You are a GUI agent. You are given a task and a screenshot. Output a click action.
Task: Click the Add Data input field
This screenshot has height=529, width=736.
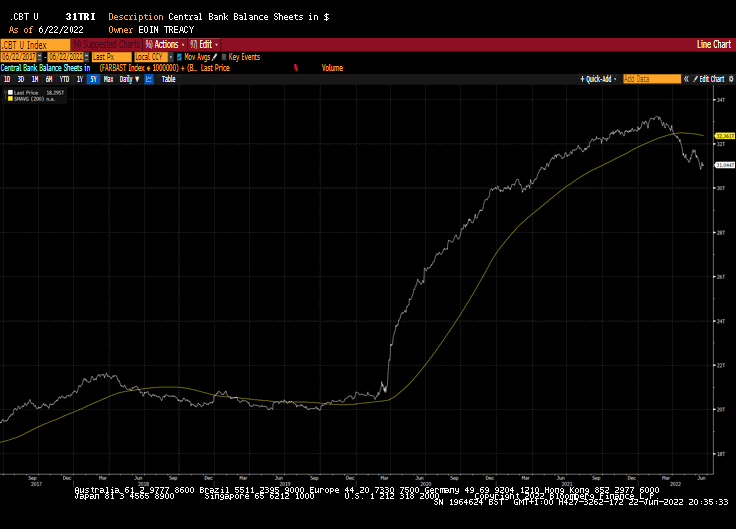(x=652, y=79)
